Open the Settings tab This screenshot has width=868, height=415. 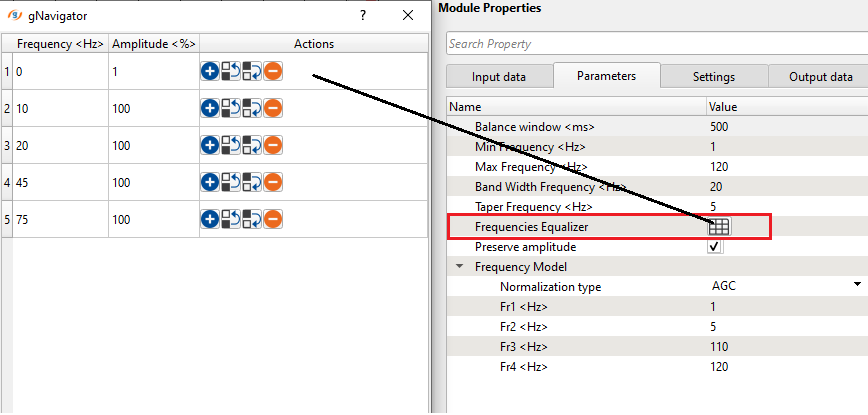click(x=714, y=77)
